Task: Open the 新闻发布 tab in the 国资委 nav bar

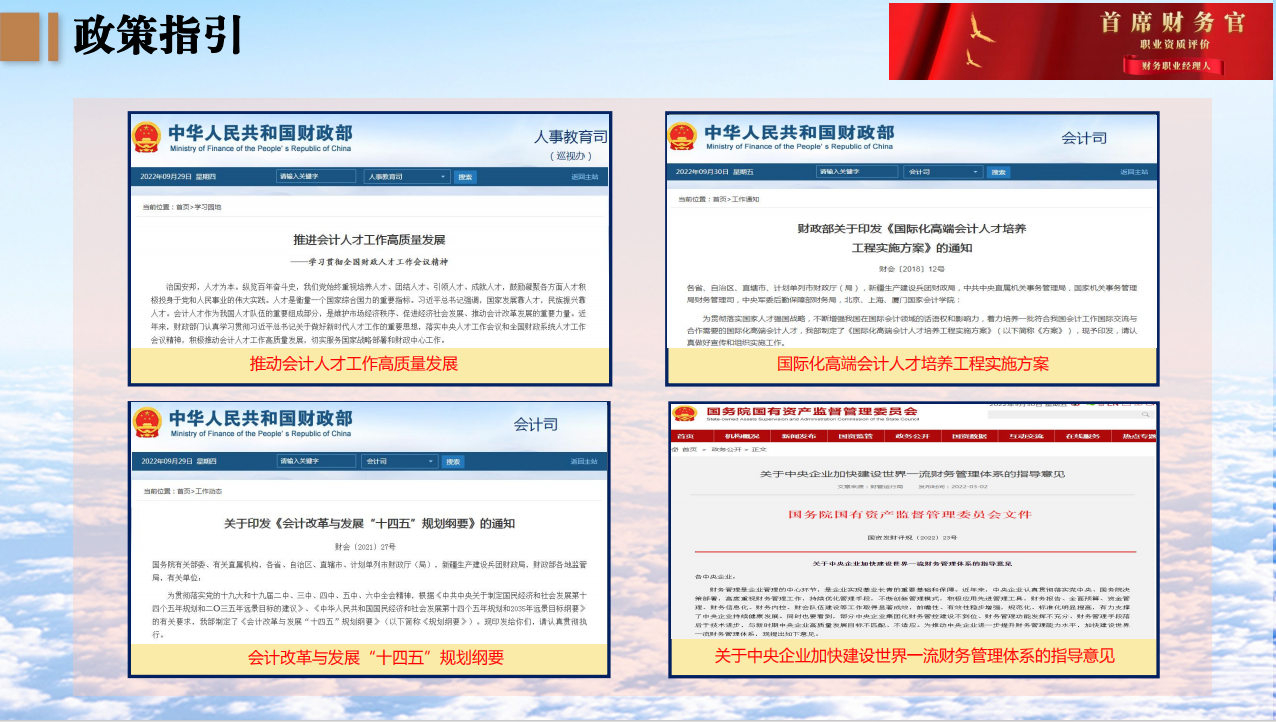Action: (799, 437)
